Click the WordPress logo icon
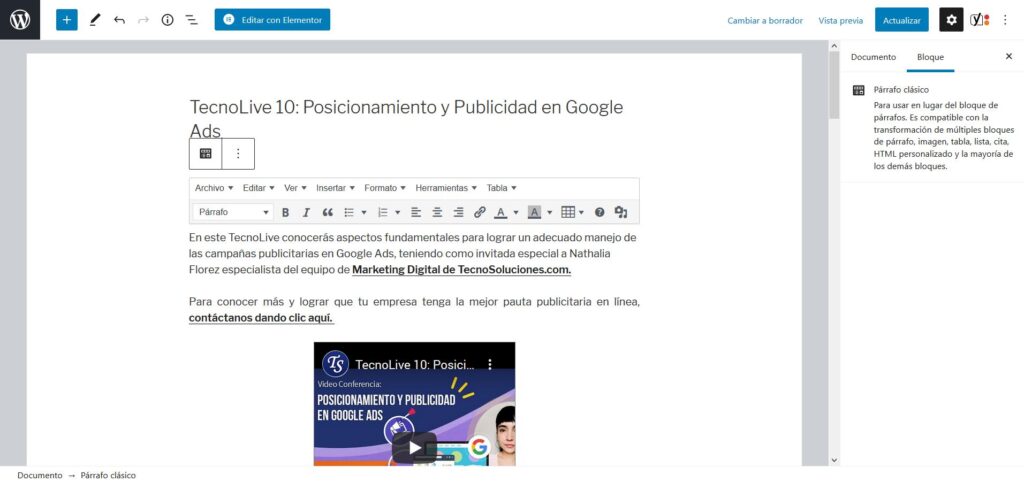The image size is (1024, 482). (20, 20)
